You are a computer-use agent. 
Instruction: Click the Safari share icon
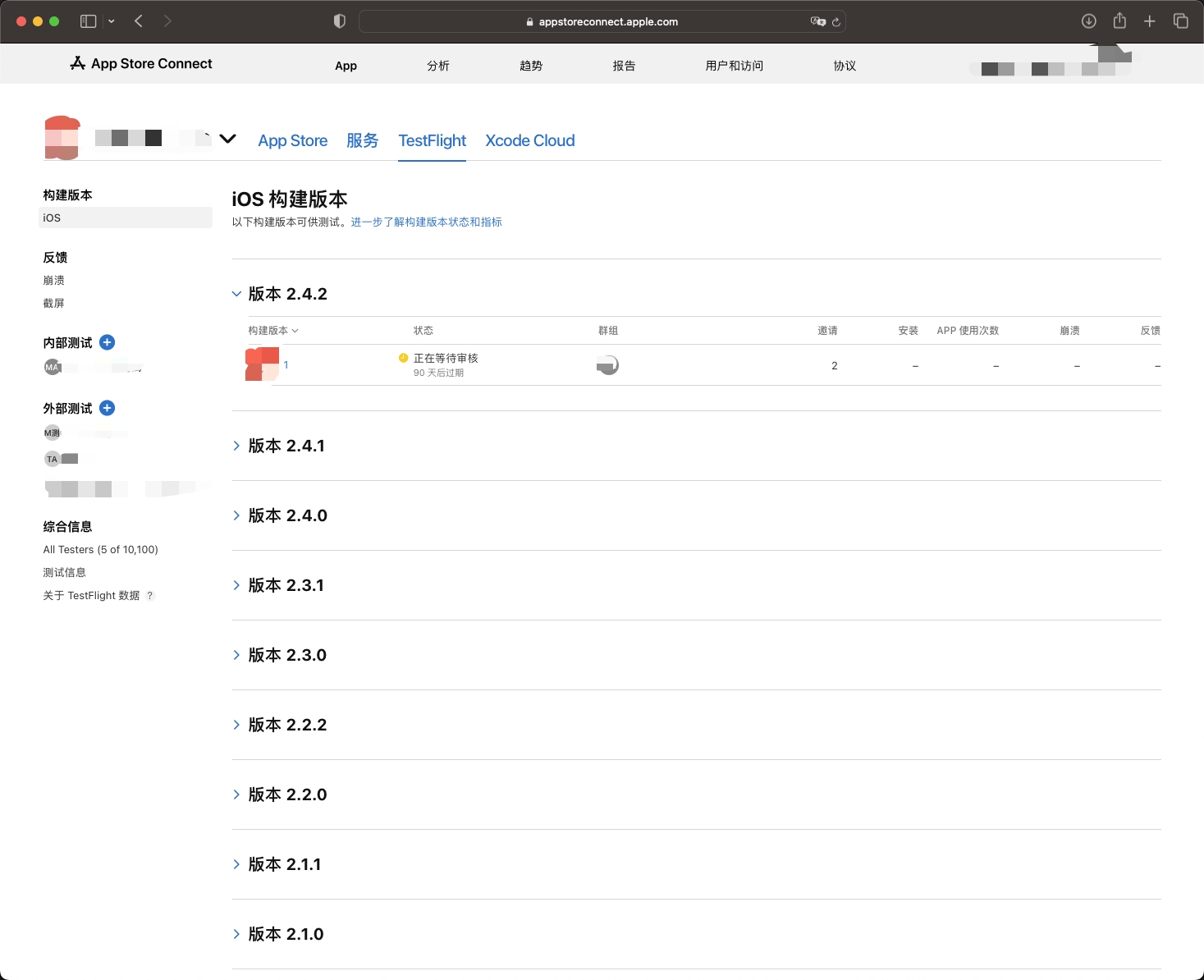coord(1119,21)
